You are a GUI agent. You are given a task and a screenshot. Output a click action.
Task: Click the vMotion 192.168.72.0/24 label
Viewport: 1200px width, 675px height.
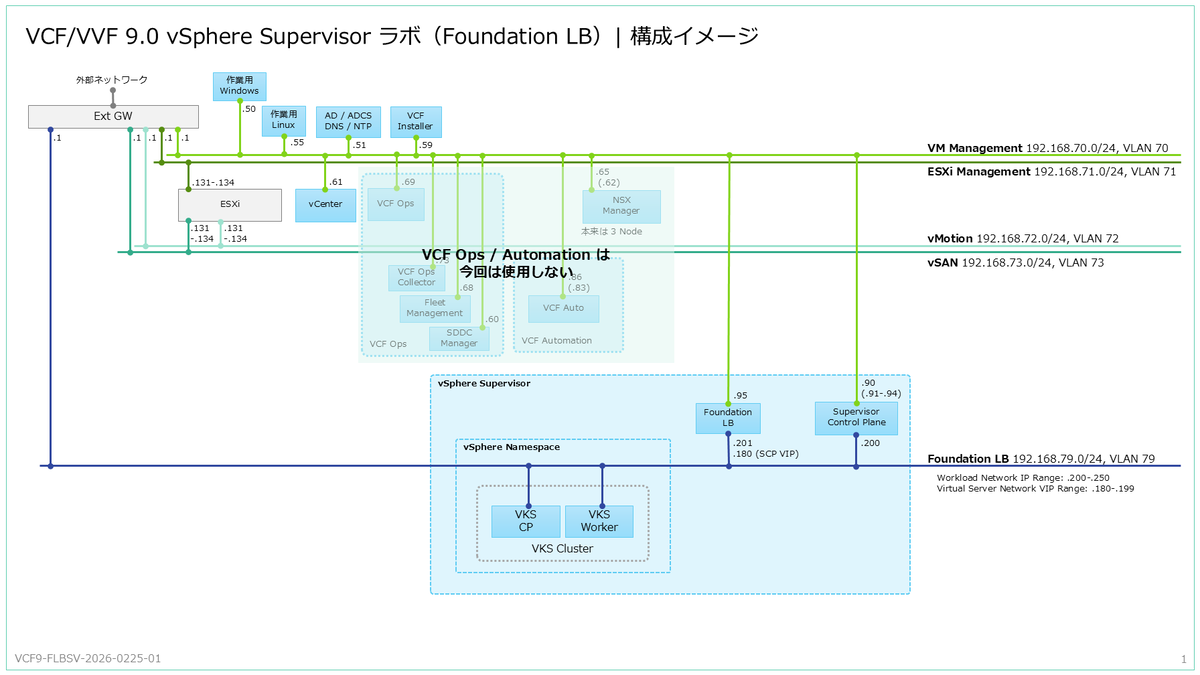pyautogui.click(x=1023, y=239)
